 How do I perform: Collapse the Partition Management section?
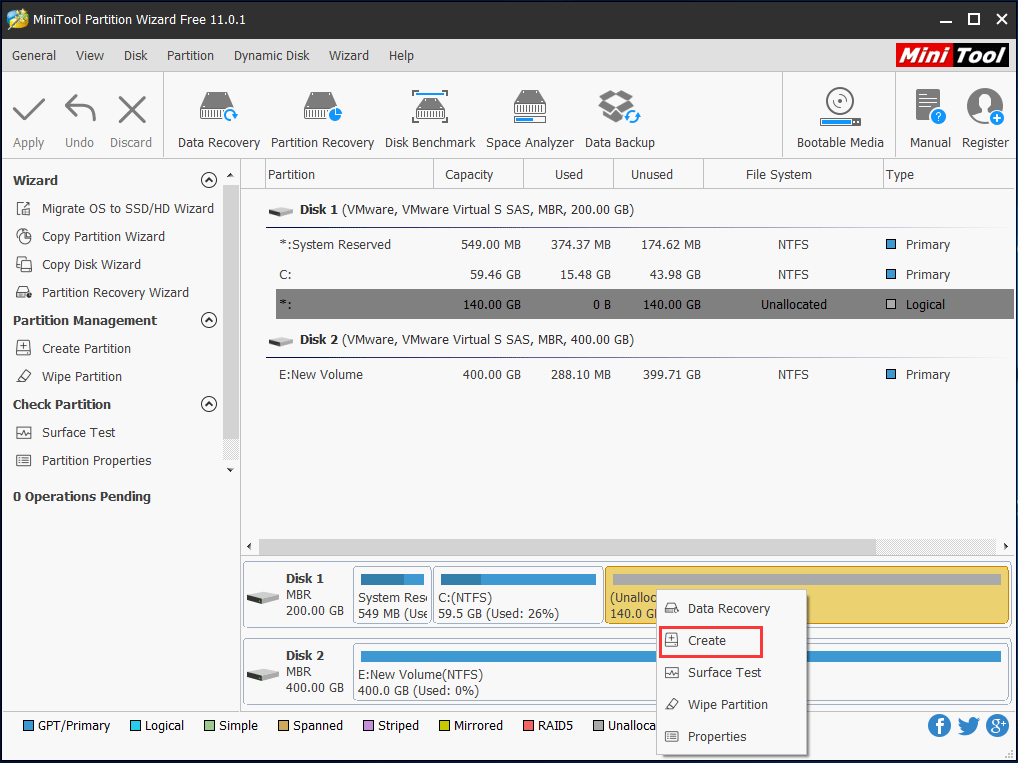208,320
